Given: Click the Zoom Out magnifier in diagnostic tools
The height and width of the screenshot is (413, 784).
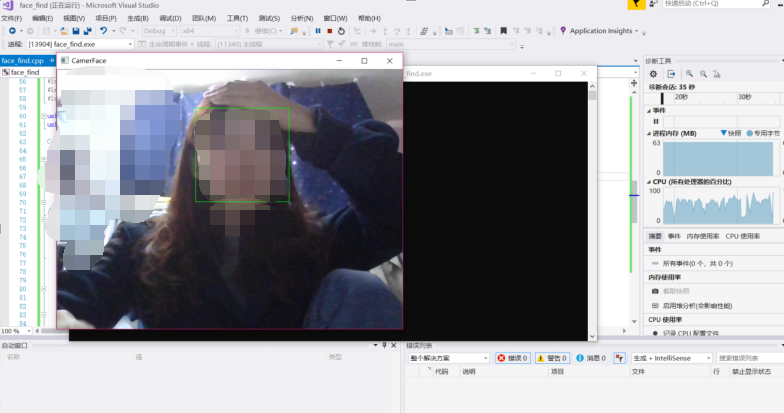Looking at the screenshot, I should point(704,74).
